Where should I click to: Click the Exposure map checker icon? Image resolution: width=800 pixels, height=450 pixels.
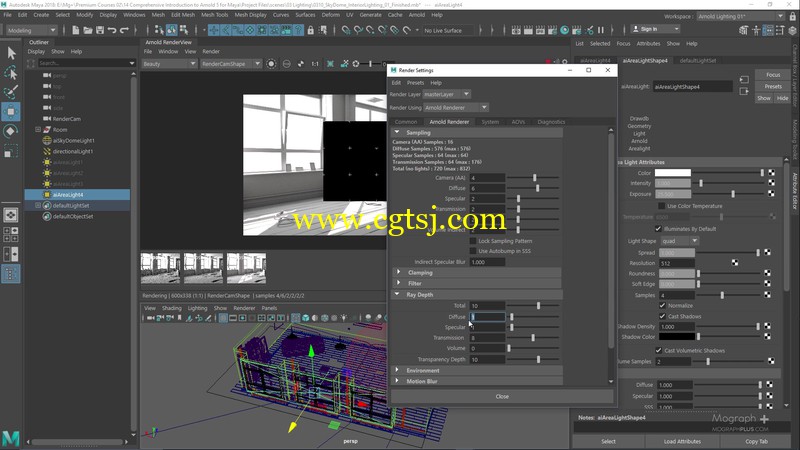coord(771,193)
